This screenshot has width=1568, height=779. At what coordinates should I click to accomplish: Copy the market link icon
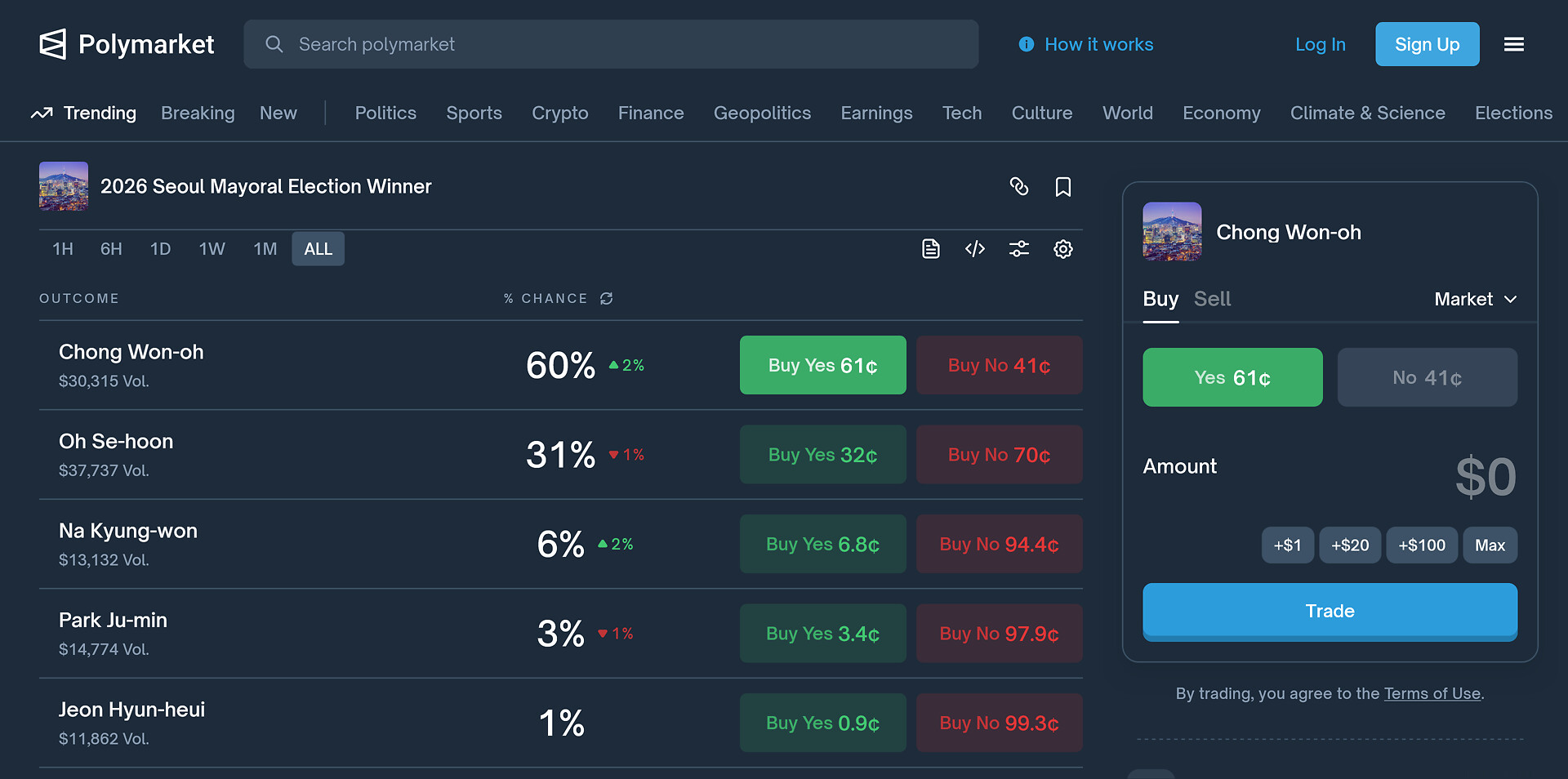(1019, 186)
